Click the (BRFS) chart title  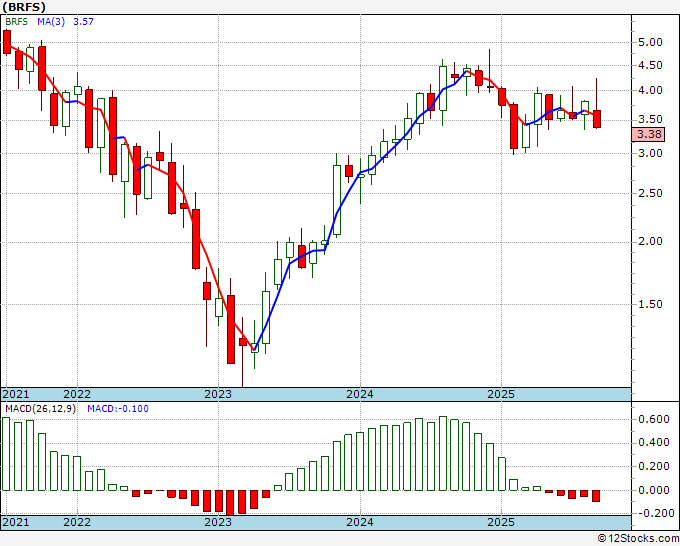click(x=23, y=7)
